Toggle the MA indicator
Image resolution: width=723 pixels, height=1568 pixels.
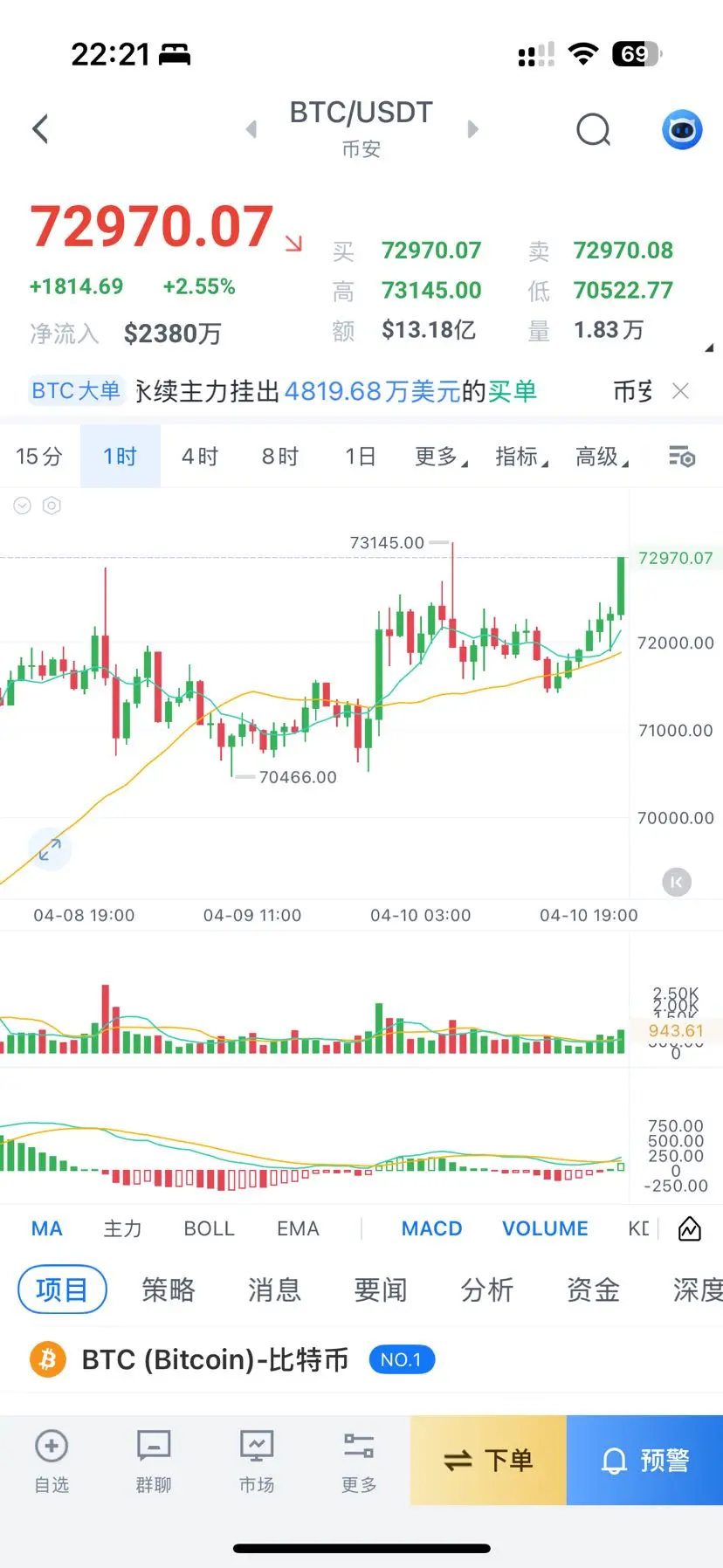[47, 1228]
